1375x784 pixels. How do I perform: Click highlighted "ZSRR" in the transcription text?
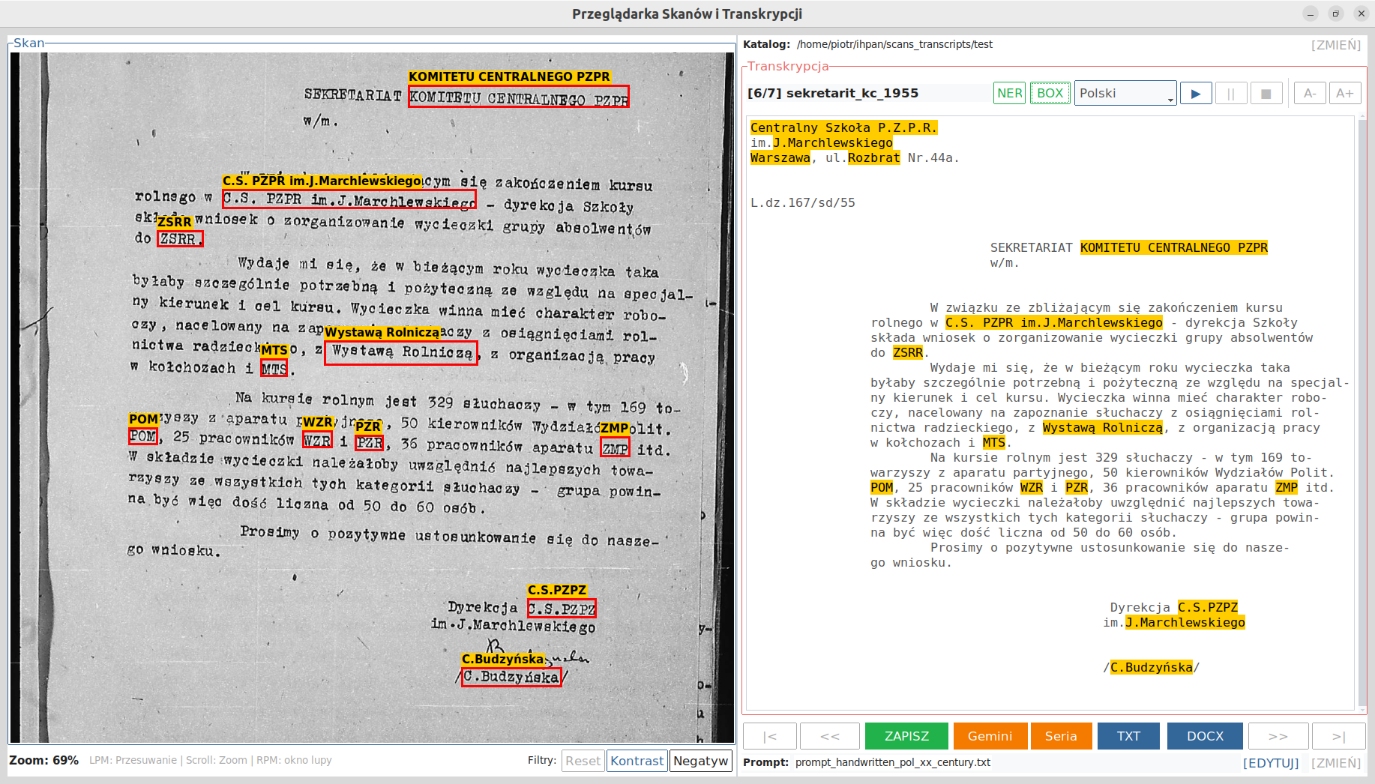(908, 353)
